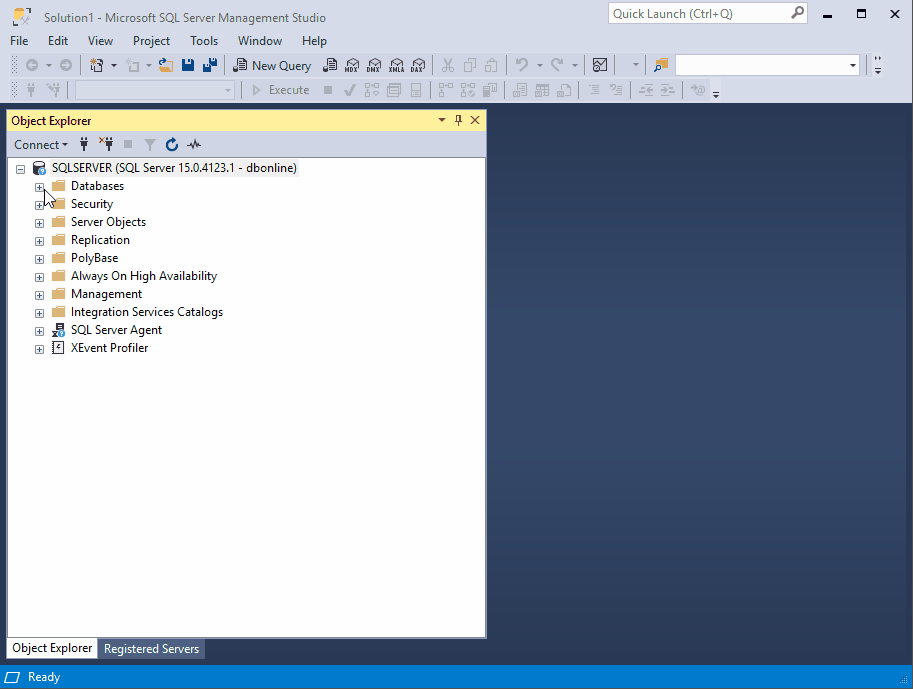This screenshot has width=913, height=689.
Task: Expand the Replication folder
Action: [x=39, y=242]
